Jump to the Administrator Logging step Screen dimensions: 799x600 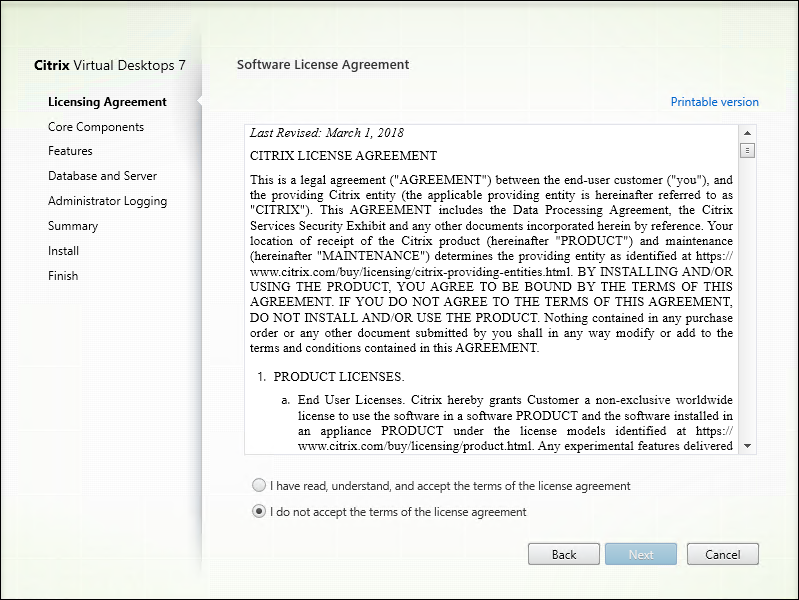[x=107, y=201]
